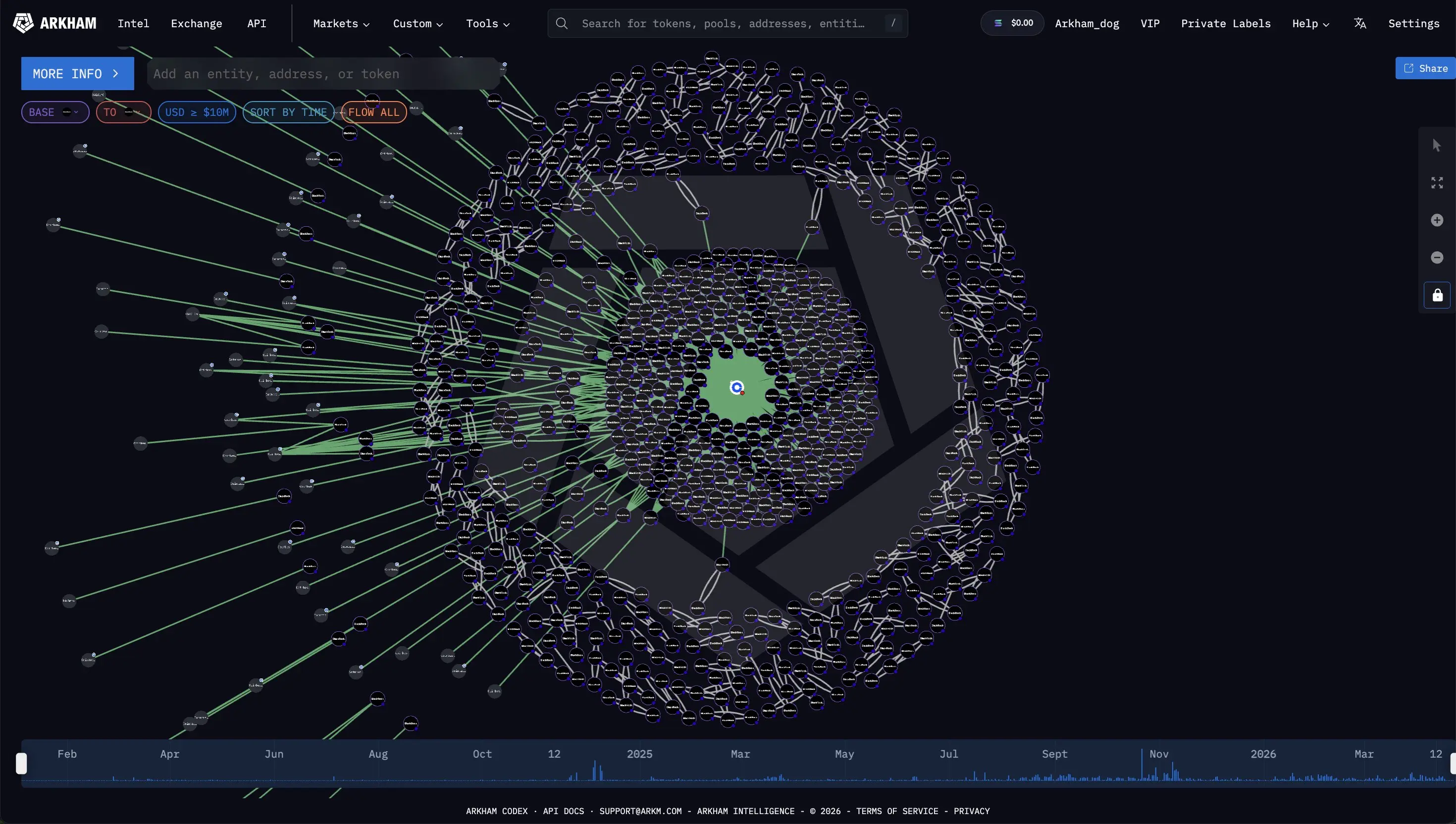Click the fit-to-screen expand icon
Screen dimensions: 1456x824
(1436, 183)
